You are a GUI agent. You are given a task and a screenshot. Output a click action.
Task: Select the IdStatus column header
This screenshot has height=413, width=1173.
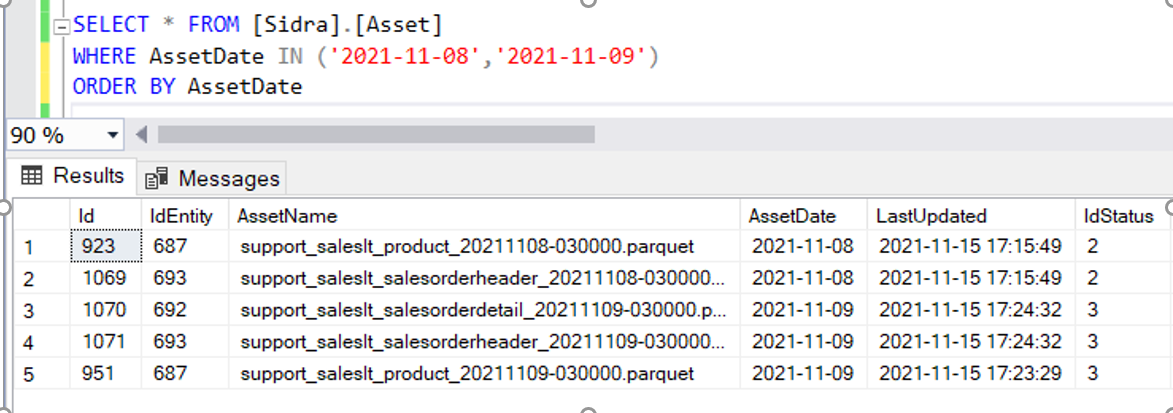1118,216
